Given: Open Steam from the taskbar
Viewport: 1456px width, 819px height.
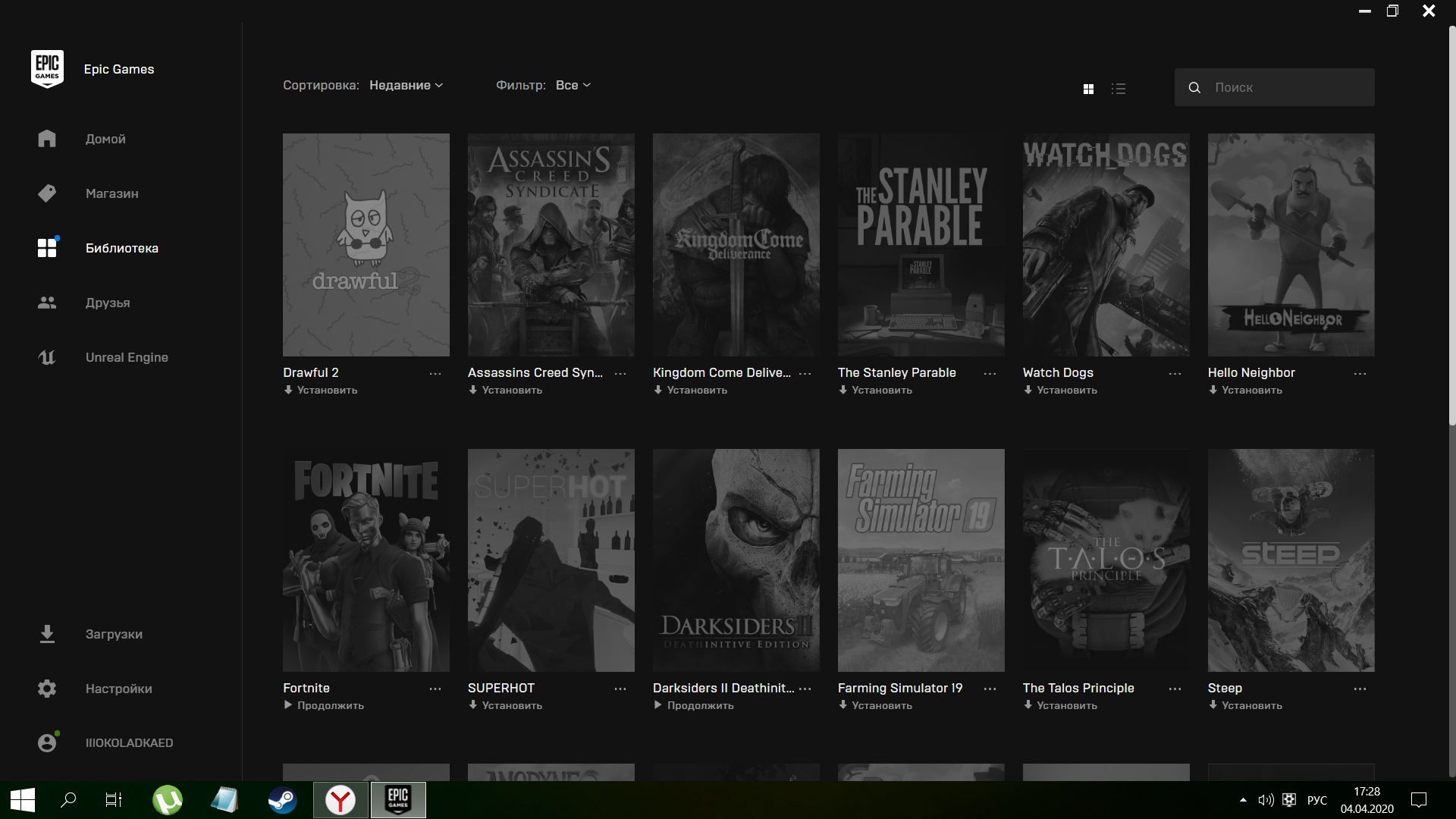Looking at the screenshot, I should coord(282,800).
